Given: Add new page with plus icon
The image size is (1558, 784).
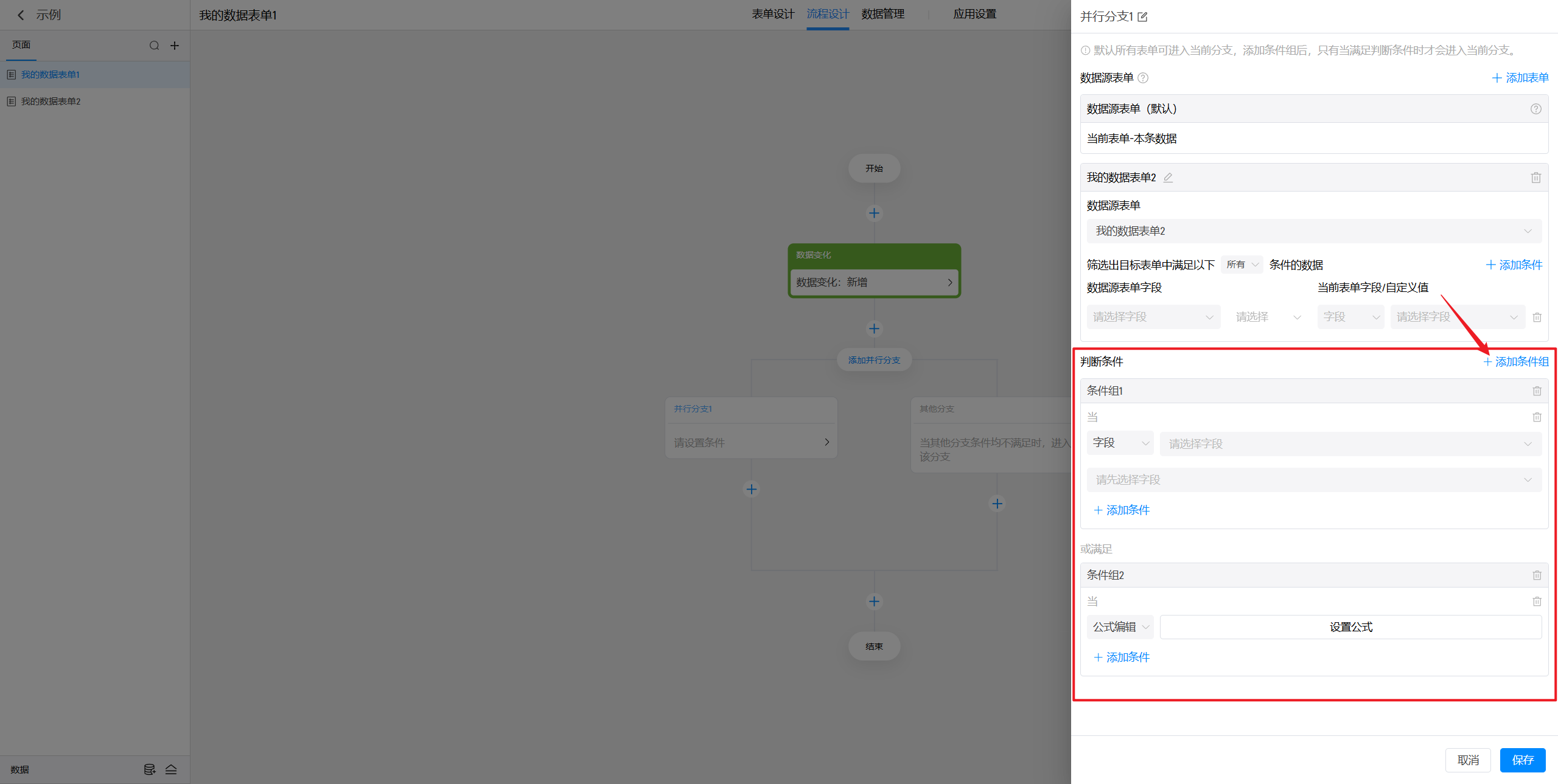Looking at the screenshot, I should pyautogui.click(x=175, y=46).
